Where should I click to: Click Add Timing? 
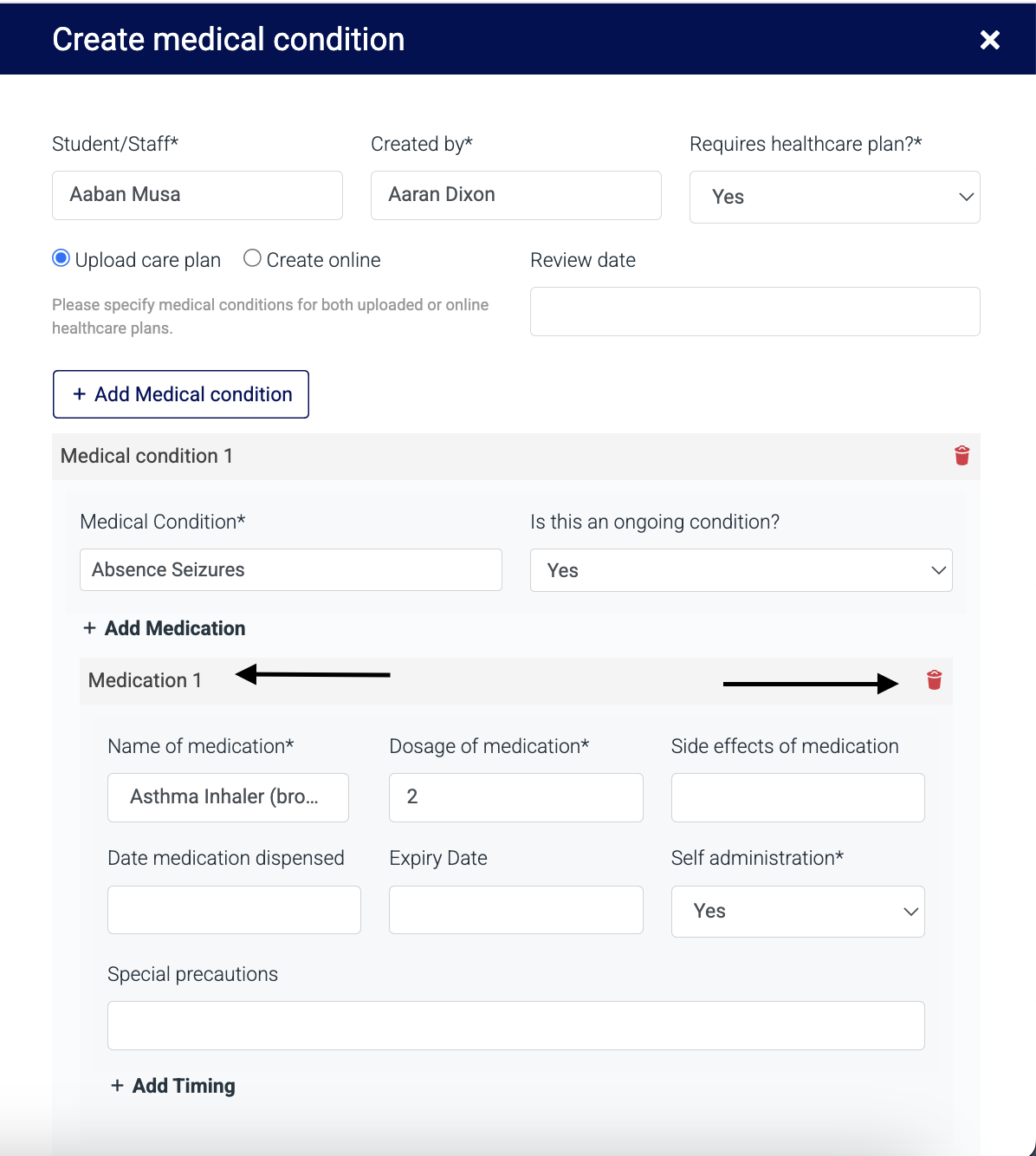pos(173,1086)
